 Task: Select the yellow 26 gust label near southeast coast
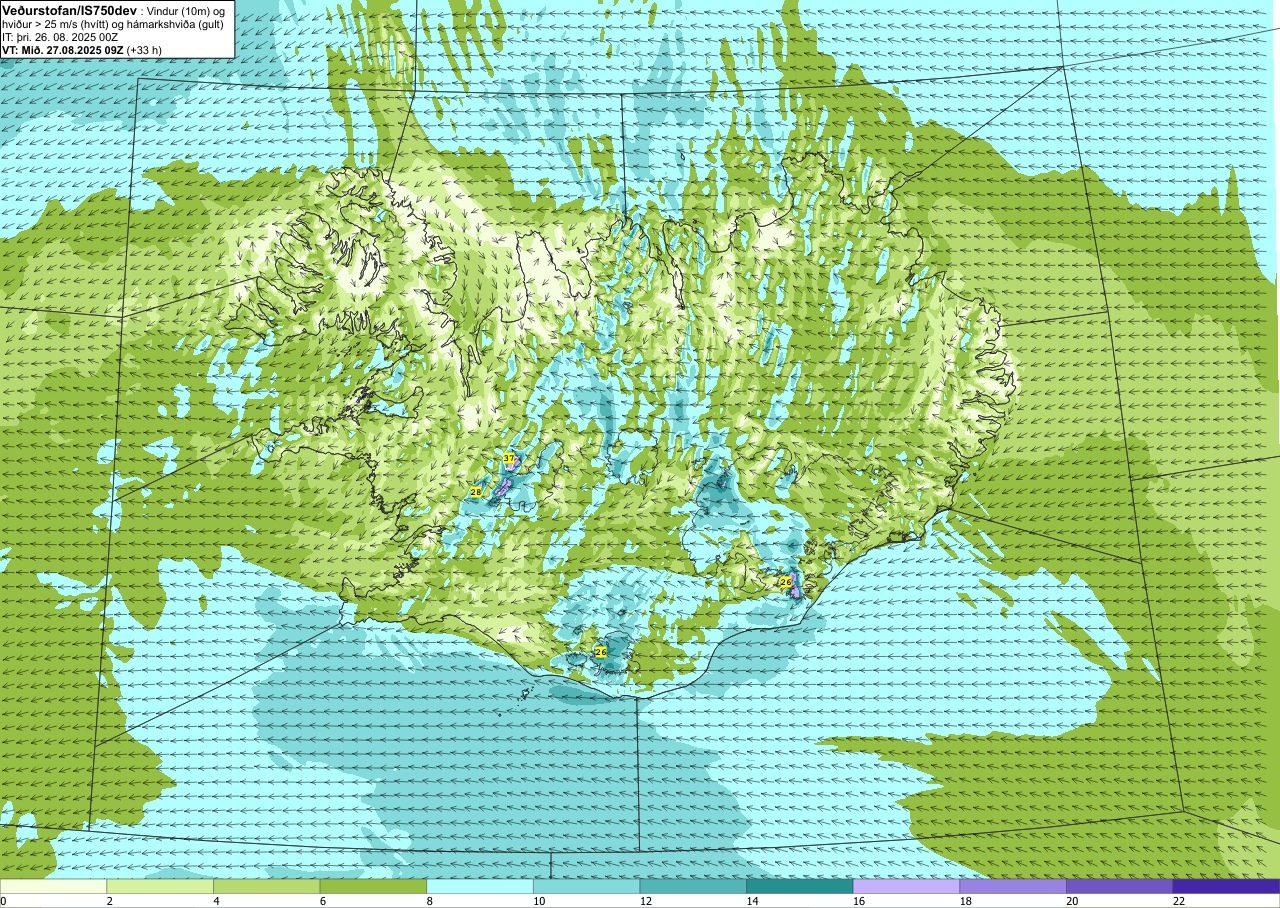(x=786, y=581)
